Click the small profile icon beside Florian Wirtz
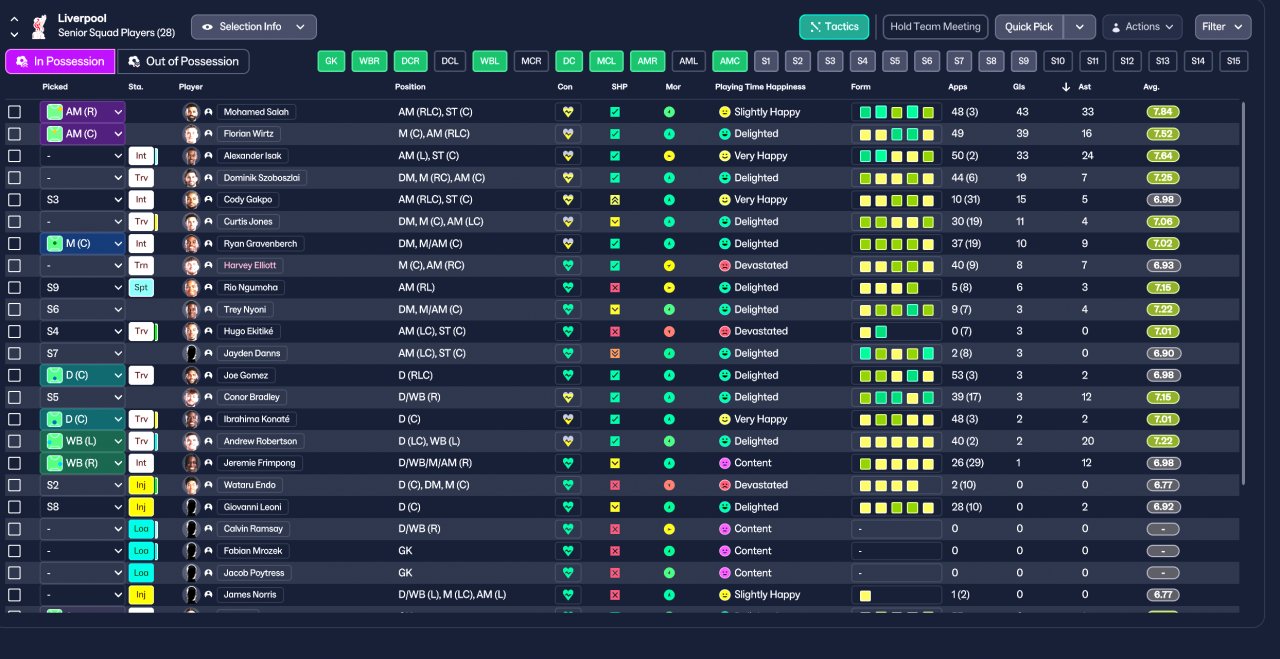This screenshot has height=659, width=1280. (x=209, y=134)
